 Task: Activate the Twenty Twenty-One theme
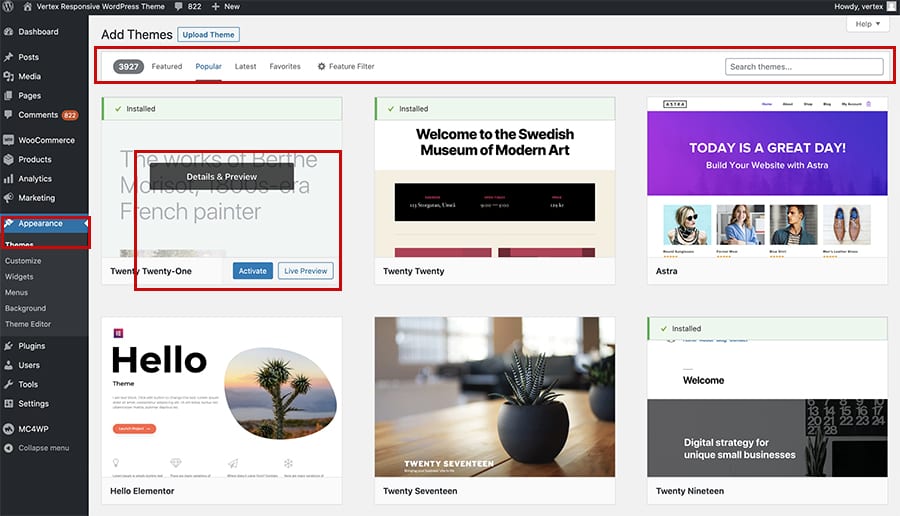(253, 271)
